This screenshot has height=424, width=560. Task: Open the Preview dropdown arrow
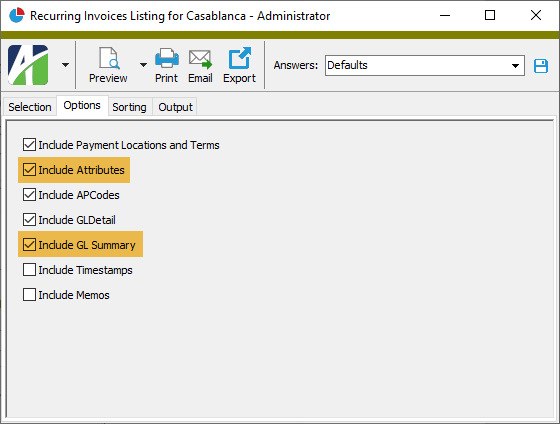point(143,65)
